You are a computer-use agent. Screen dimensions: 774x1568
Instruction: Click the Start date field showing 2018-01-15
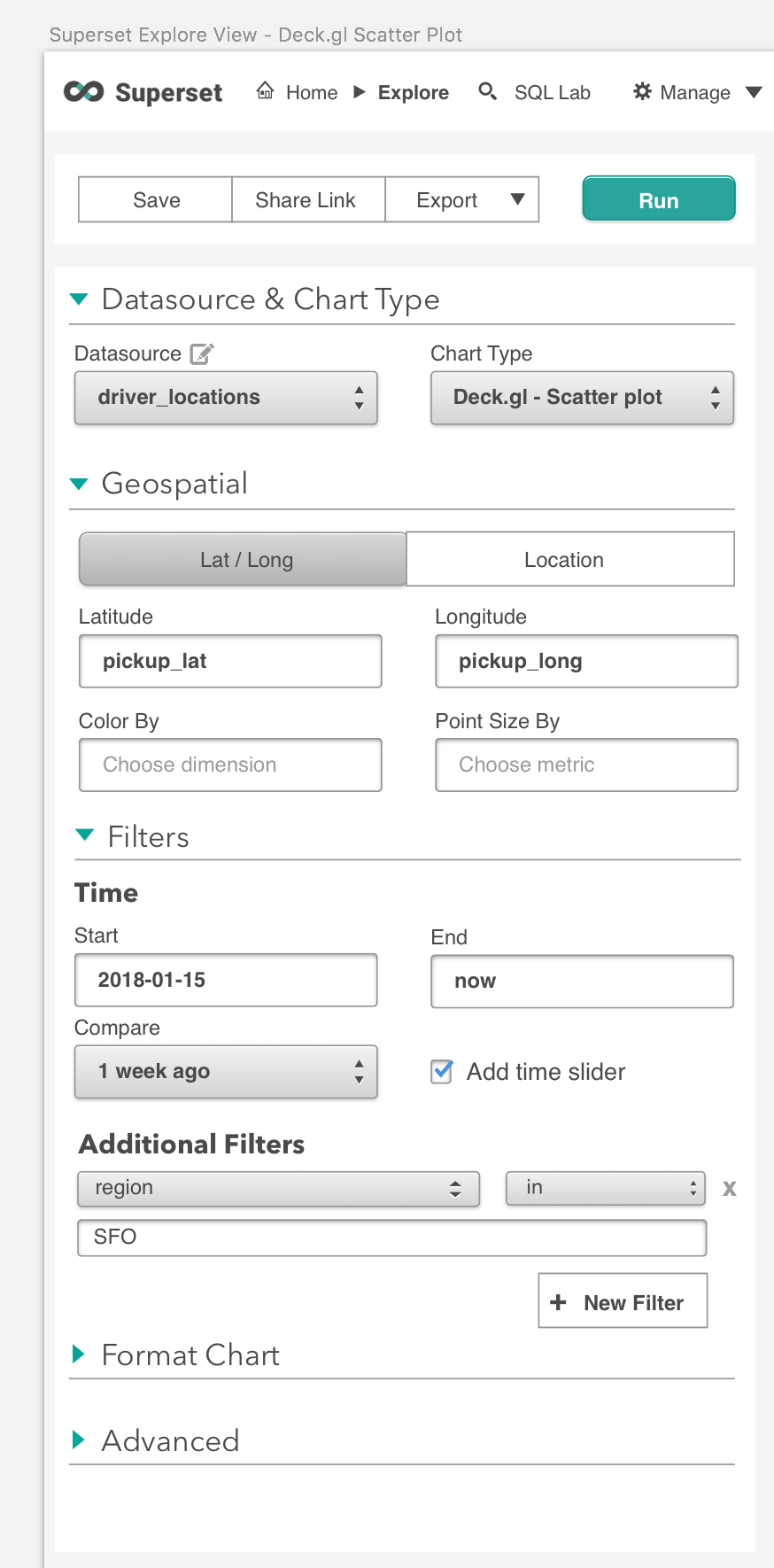tap(226, 980)
